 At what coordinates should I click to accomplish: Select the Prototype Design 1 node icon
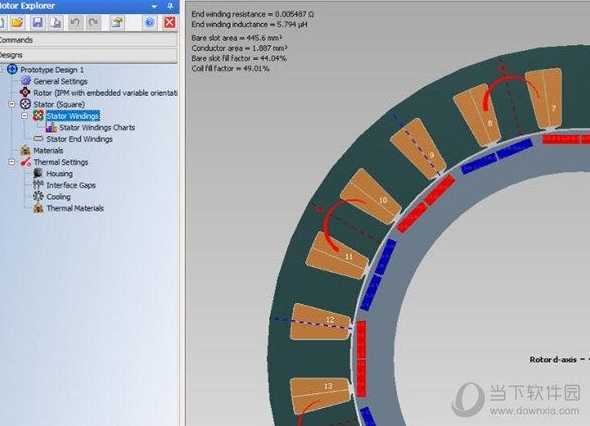tap(12, 69)
